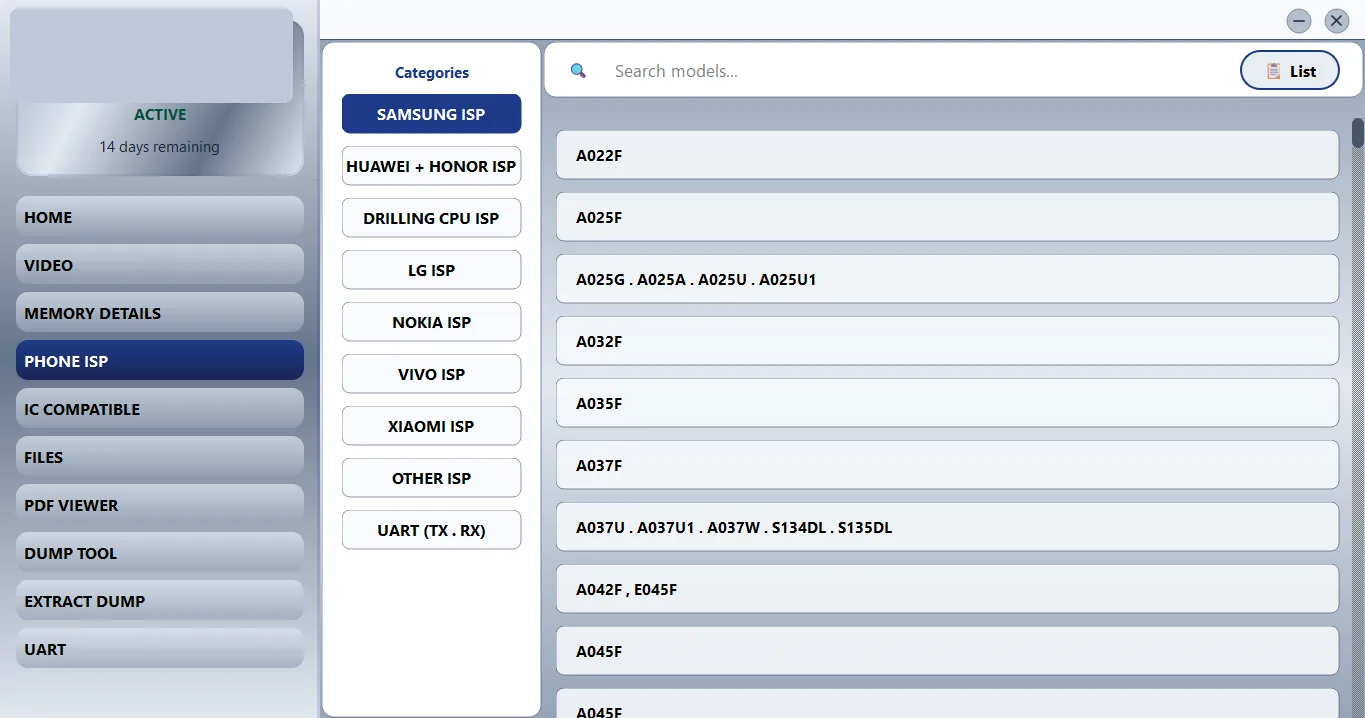Click the search magnifier icon
This screenshot has width=1365, height=718.
click(578, 71)
